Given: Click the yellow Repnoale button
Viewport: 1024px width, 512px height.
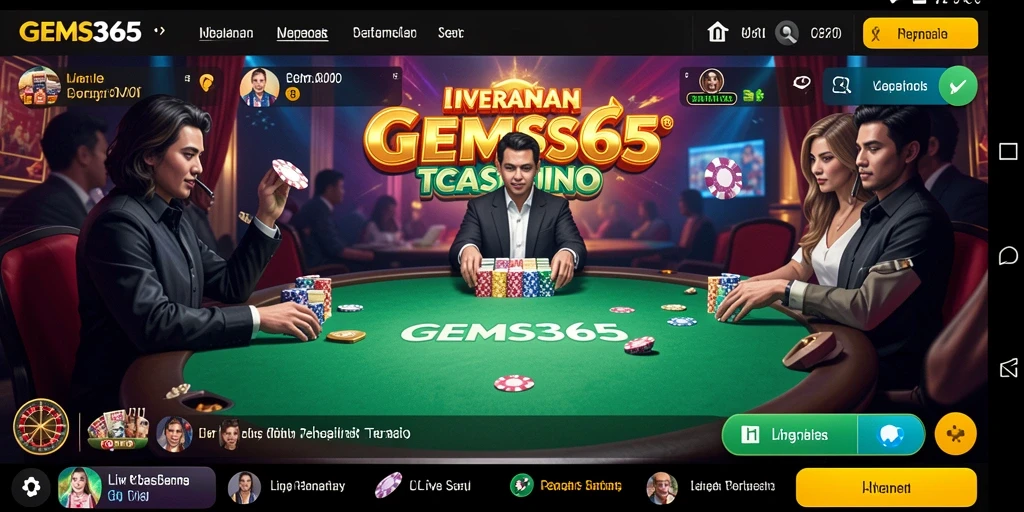Looking at the screenshot, I should click(x=920, y=33).
